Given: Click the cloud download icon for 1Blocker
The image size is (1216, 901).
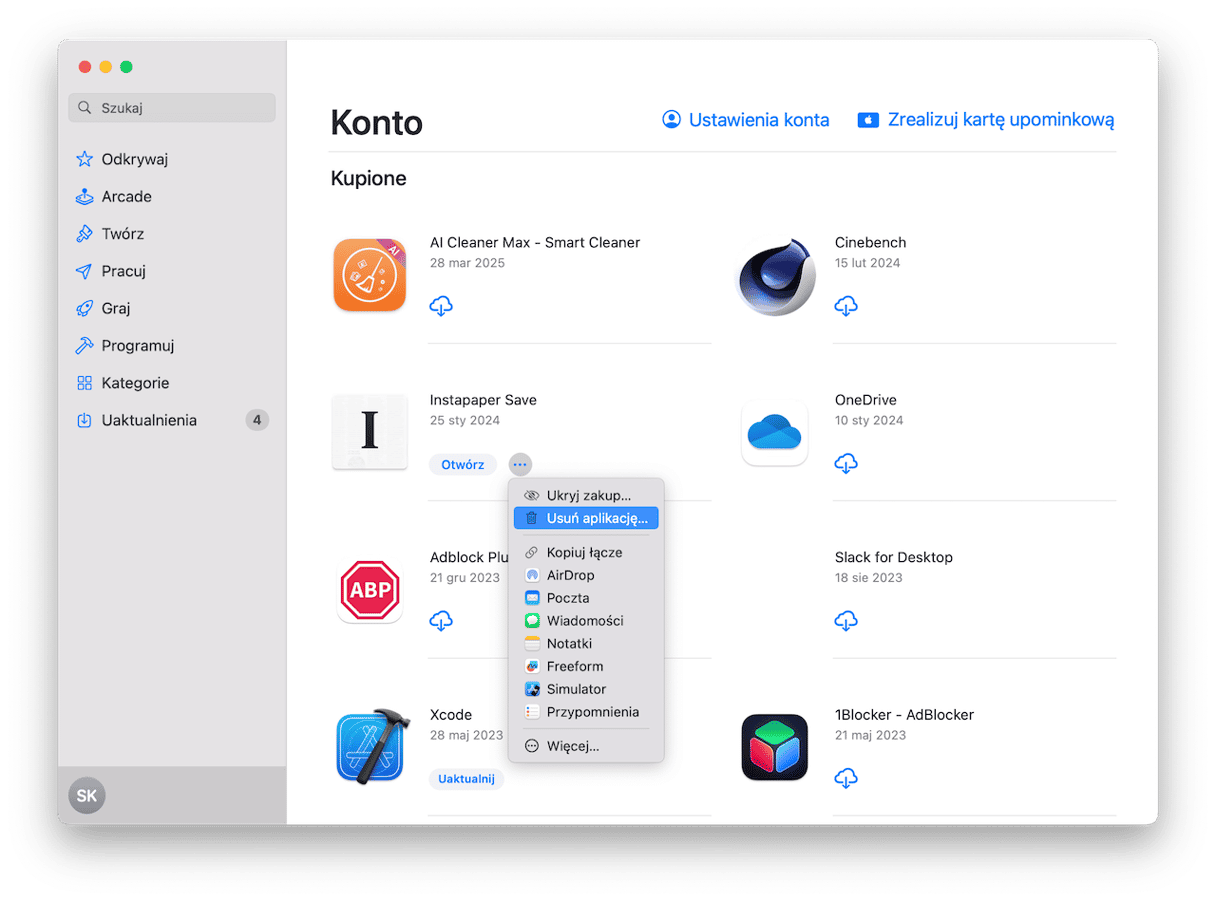Looking at the screenshot, I should pyautogui.click(x=846, y=778).
